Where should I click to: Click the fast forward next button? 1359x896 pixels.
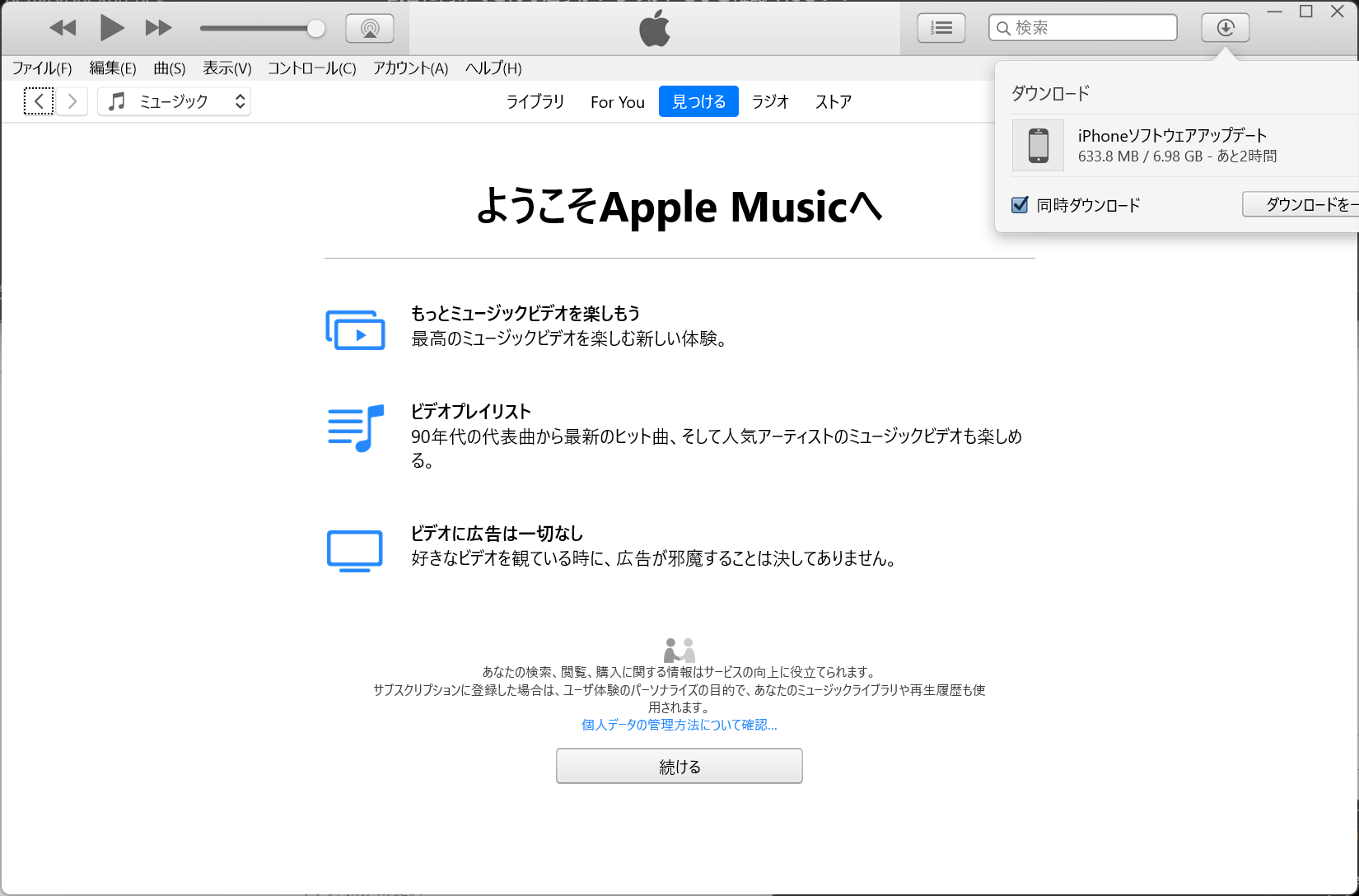click(158, 28)
